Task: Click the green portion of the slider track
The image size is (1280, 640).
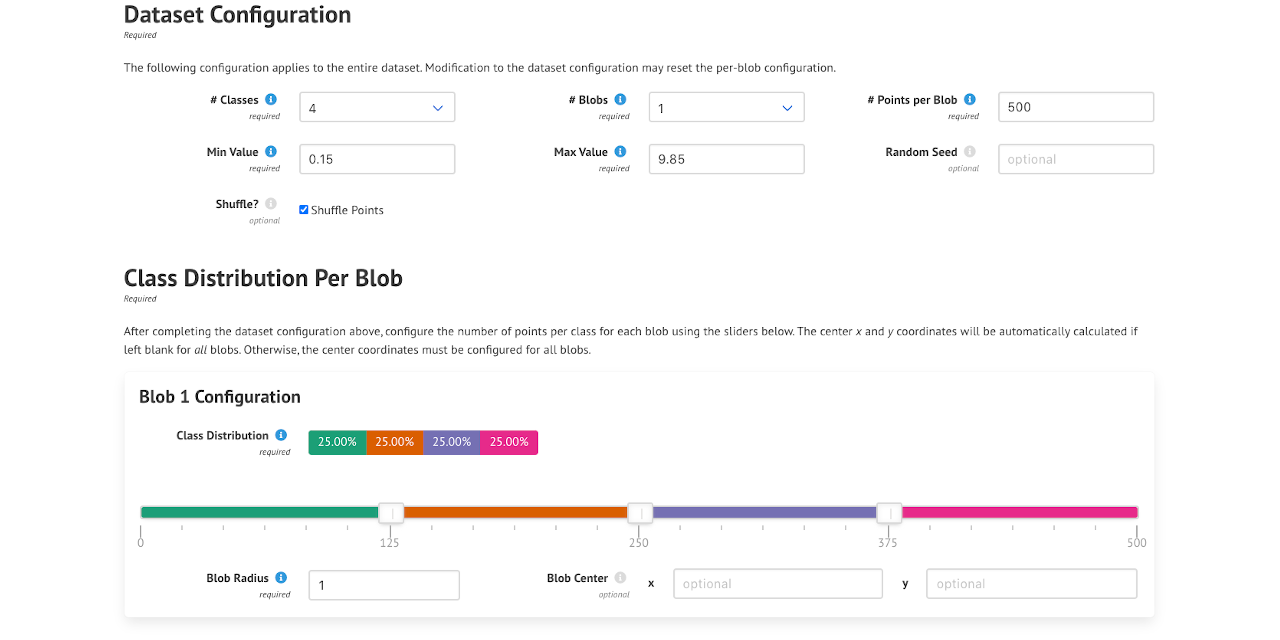Action: [260, 512]
